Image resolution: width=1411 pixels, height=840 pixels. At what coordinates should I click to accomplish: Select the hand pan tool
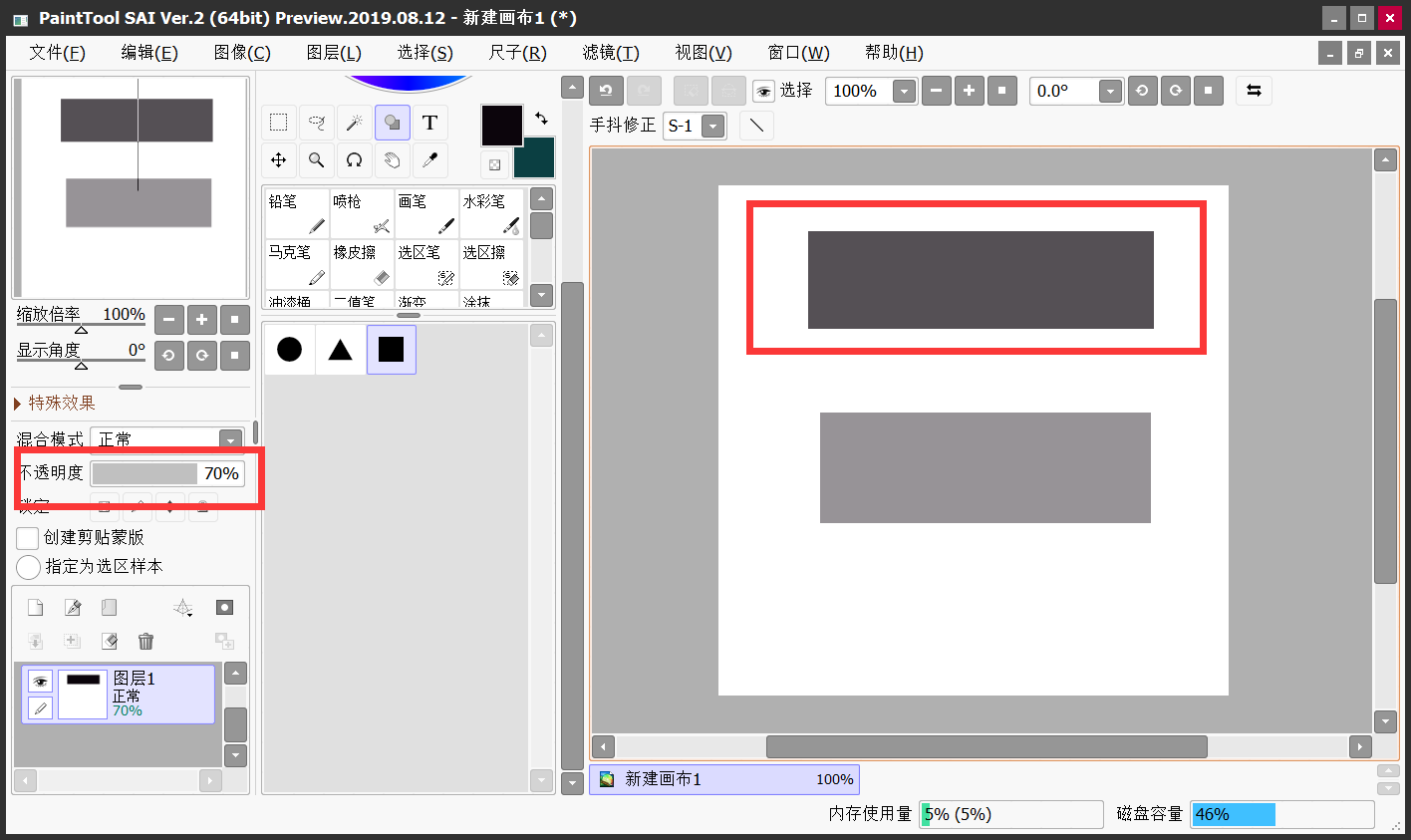[x=393, y=159]
